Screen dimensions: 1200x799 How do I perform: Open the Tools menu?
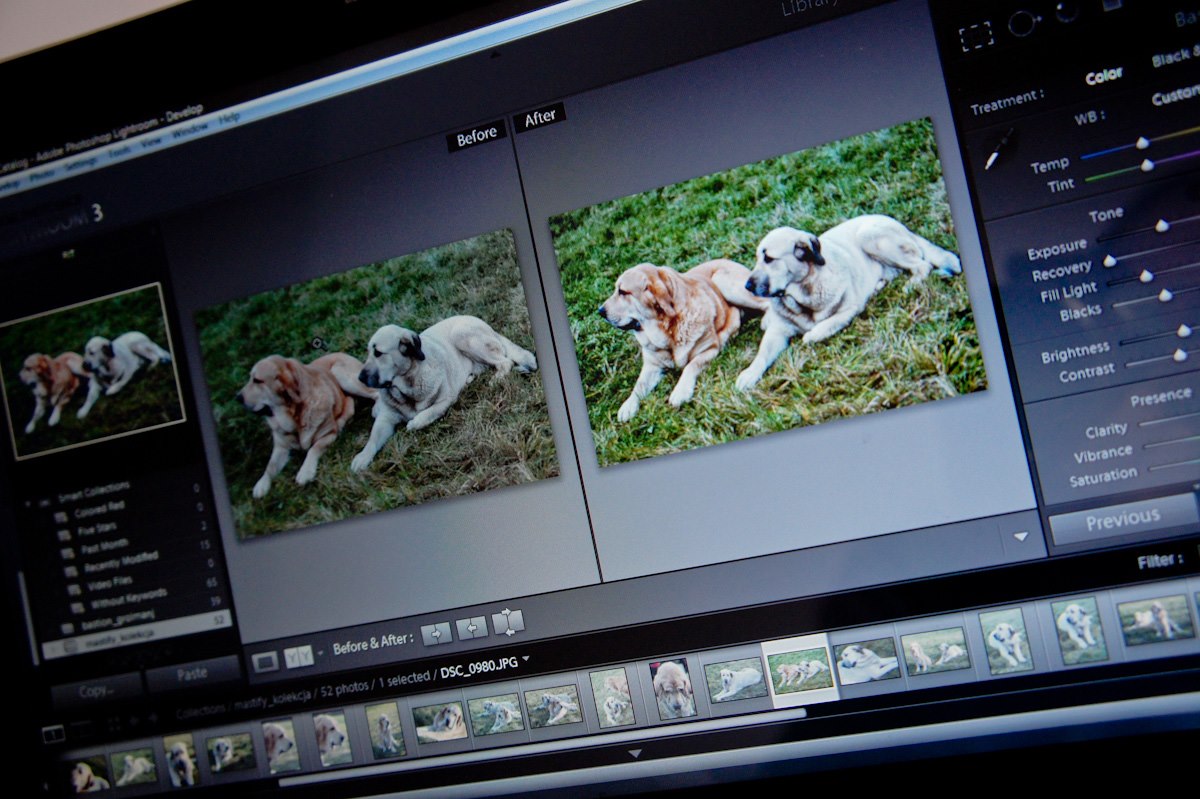[x=119, y=153]
